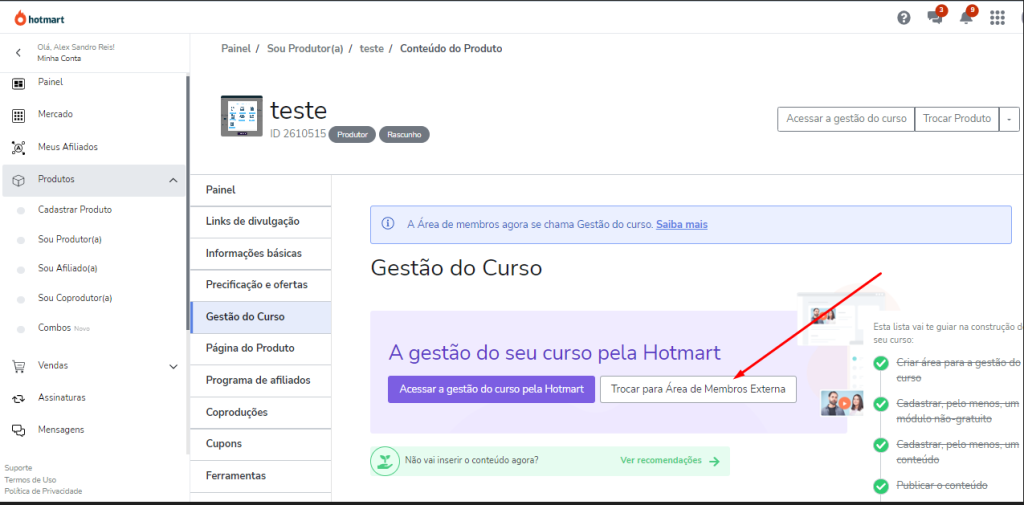Open Minha Conta link
Screen dimensions: 1024x505
click(x=59, y=59)
